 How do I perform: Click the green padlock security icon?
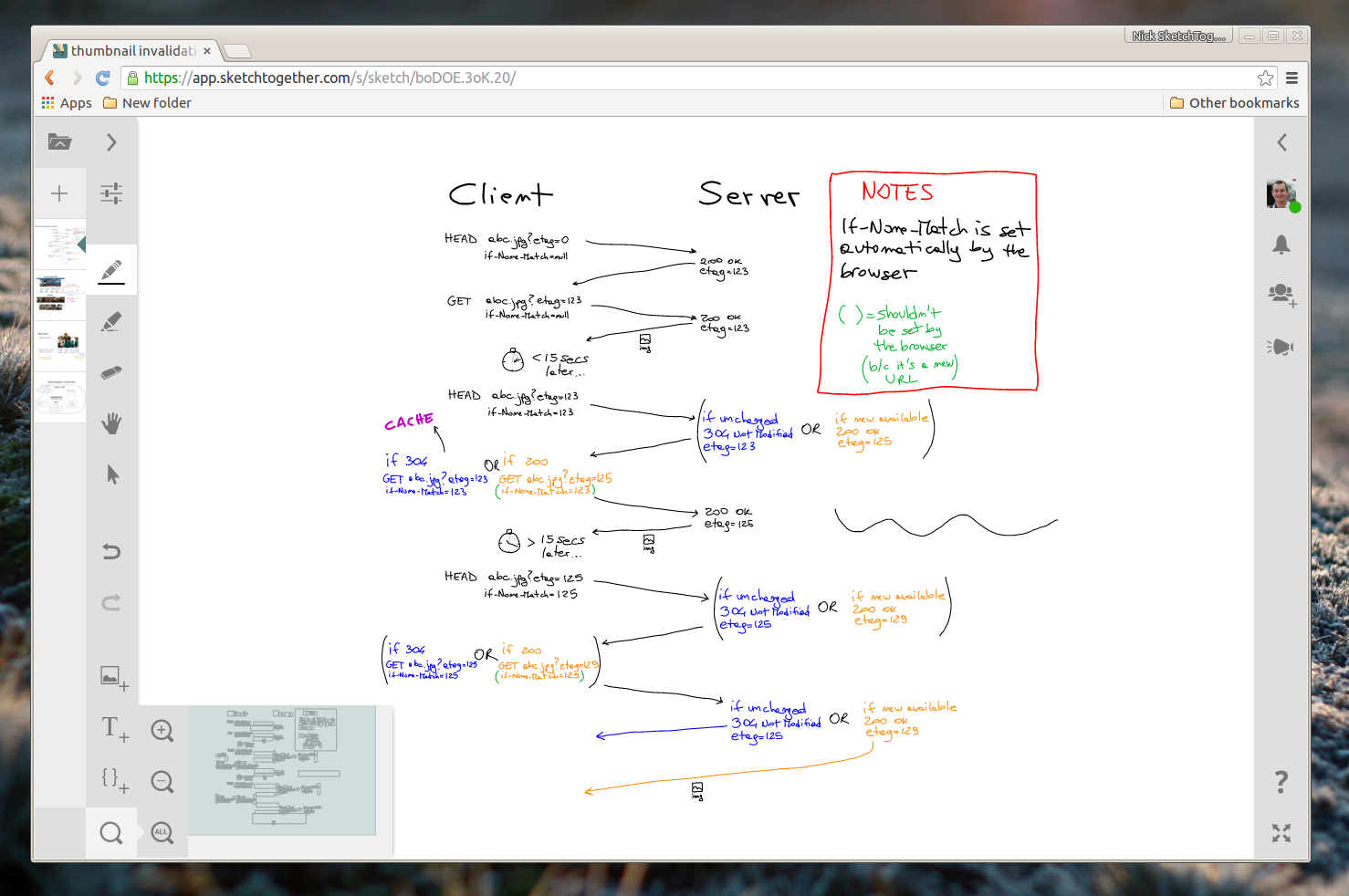[x=132, y=78]
